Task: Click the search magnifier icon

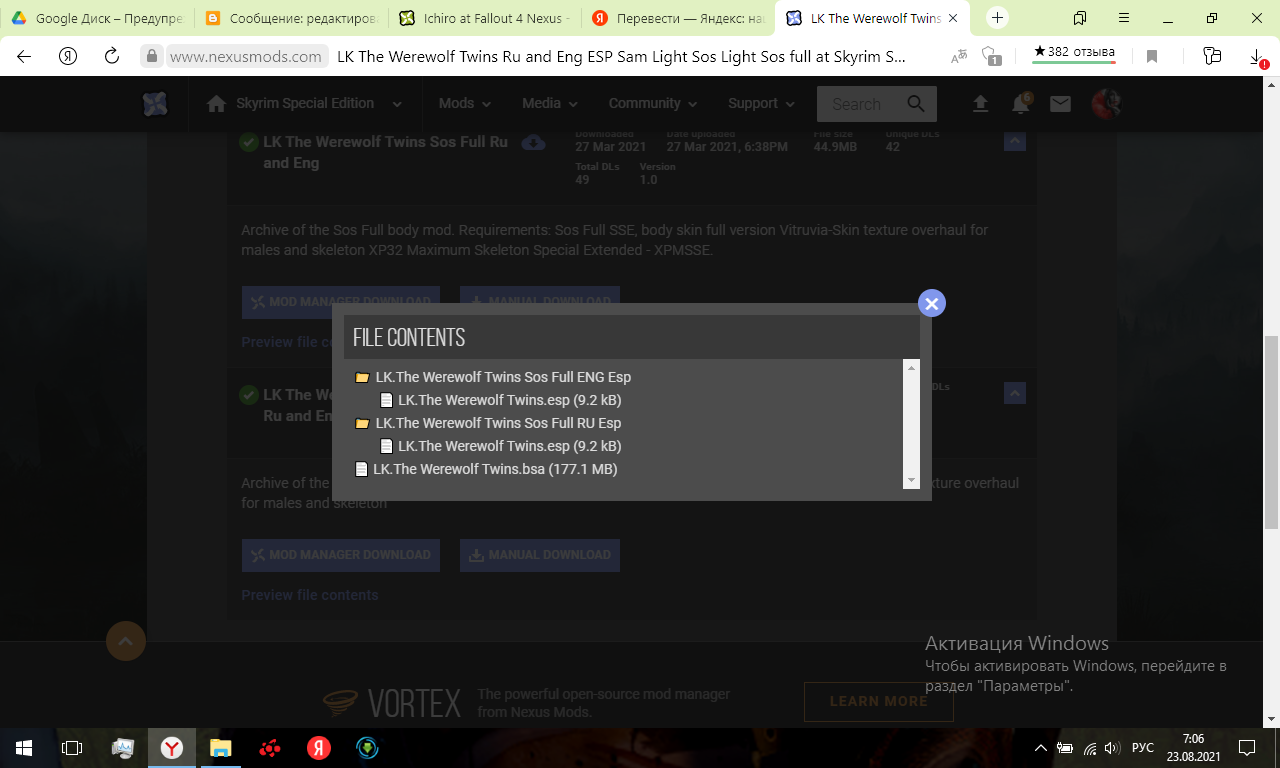Action: point(916,104)
